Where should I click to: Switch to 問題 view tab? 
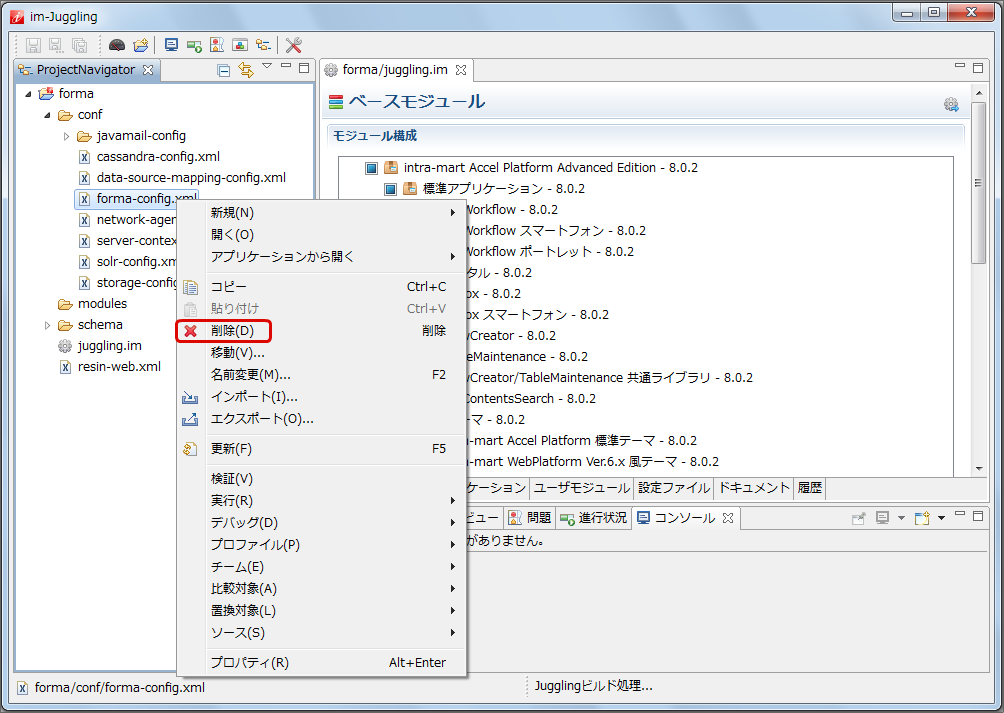coord(530,518)
